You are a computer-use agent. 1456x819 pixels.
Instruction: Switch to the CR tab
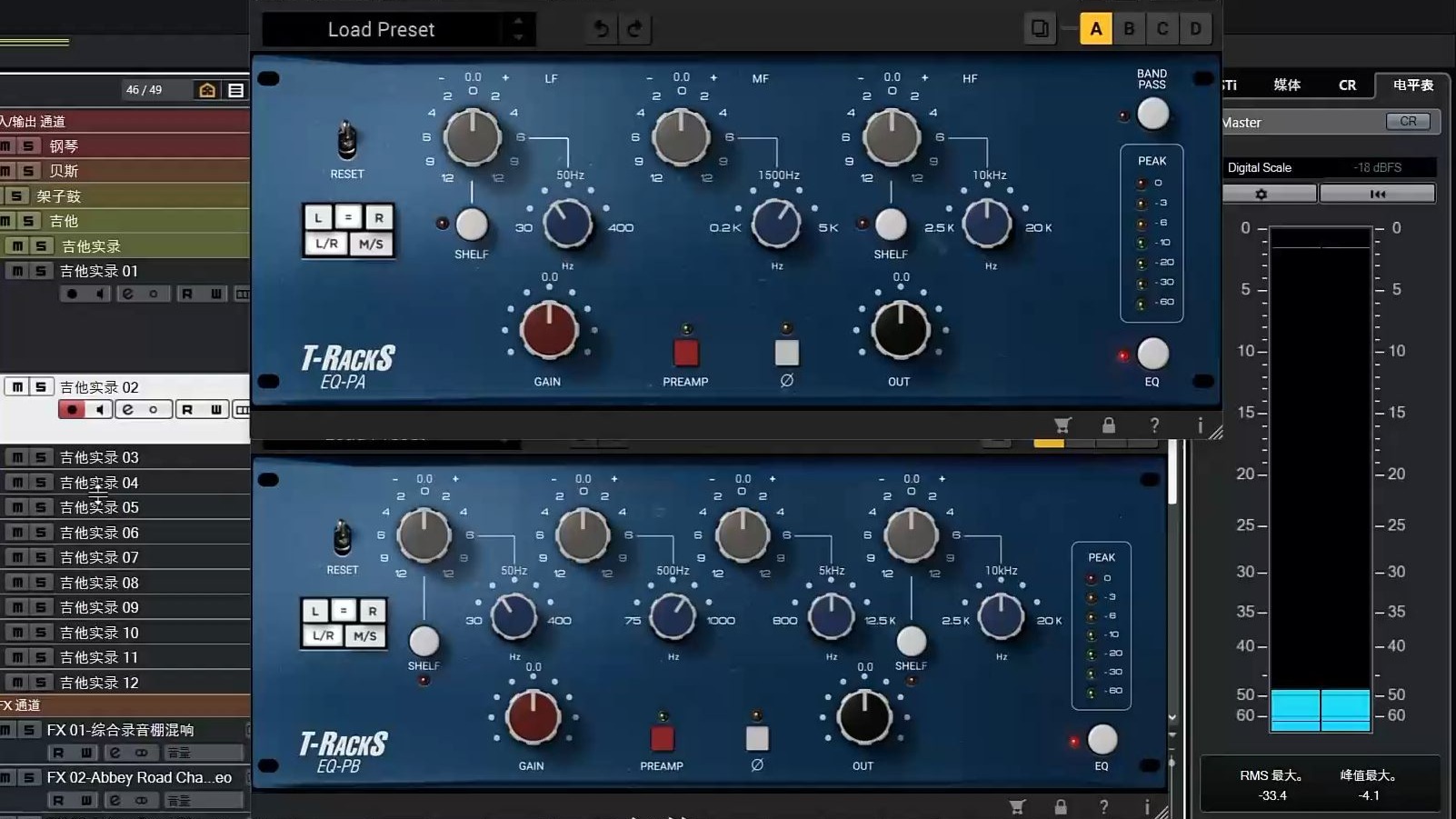pos(1347,85)
